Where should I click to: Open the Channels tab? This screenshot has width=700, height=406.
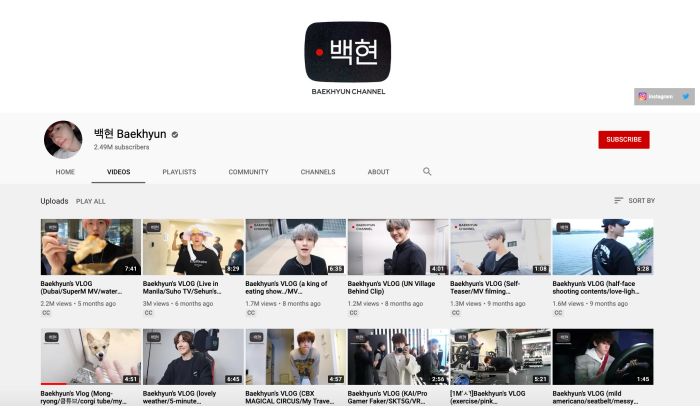coord(318,172)
